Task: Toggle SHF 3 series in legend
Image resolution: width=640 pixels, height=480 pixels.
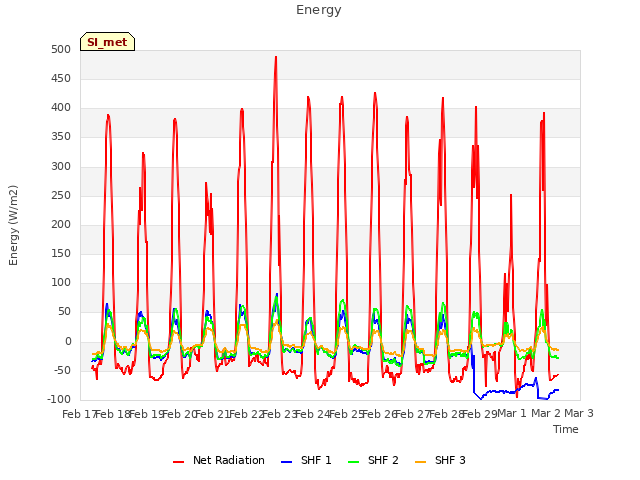Action: pos(440,460)
